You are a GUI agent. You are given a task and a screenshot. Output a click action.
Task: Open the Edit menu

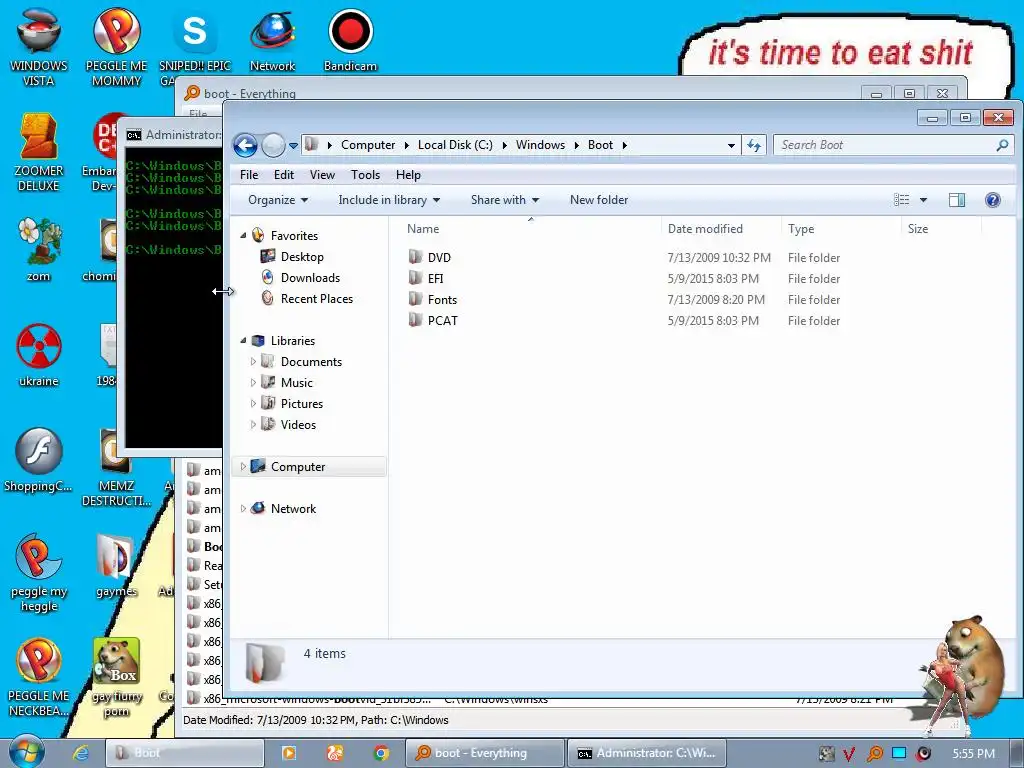[283, 175]
